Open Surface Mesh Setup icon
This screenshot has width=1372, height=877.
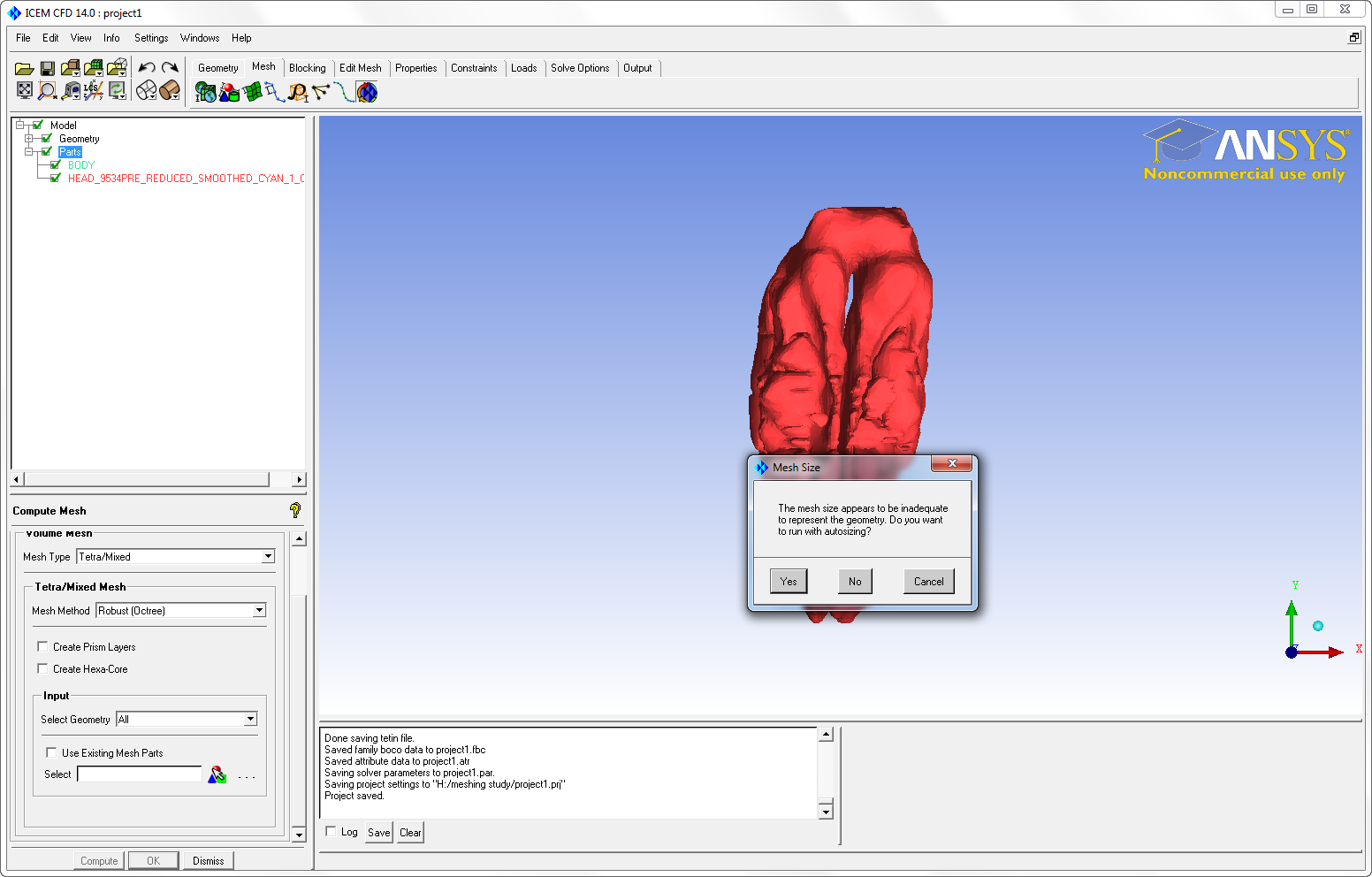[252, 92]
